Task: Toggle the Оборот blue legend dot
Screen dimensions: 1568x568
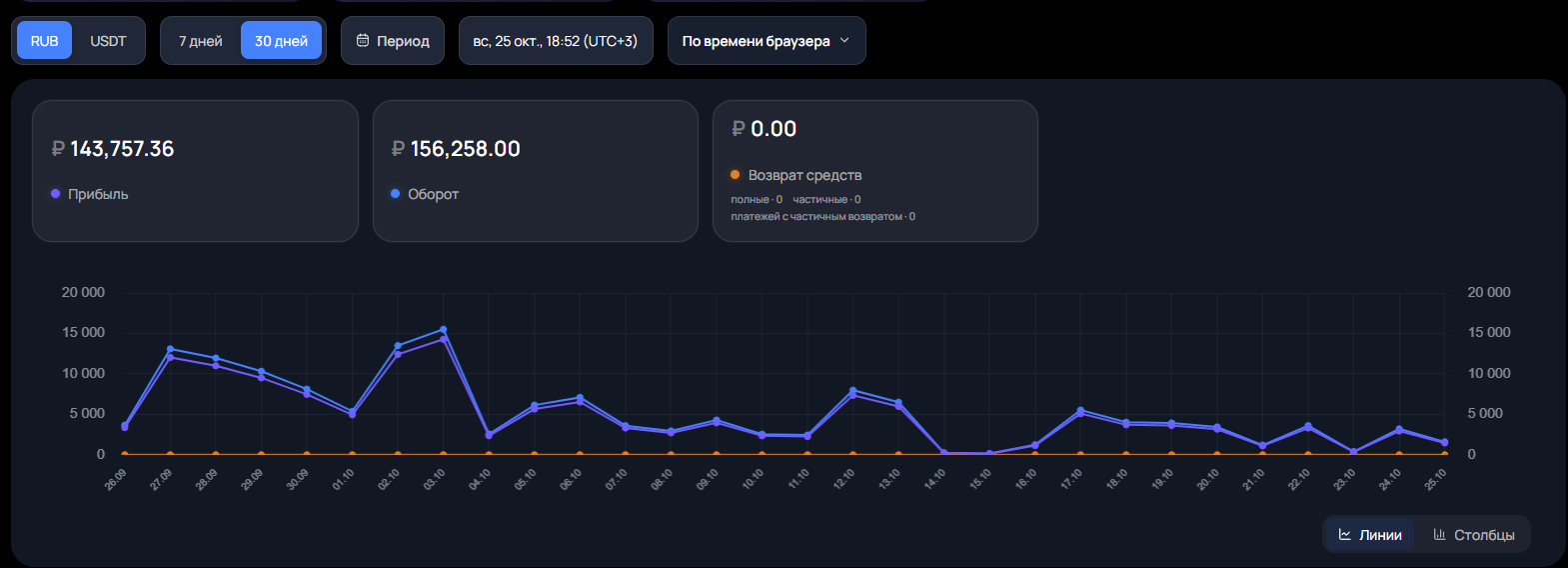Action: pos(396,194)
